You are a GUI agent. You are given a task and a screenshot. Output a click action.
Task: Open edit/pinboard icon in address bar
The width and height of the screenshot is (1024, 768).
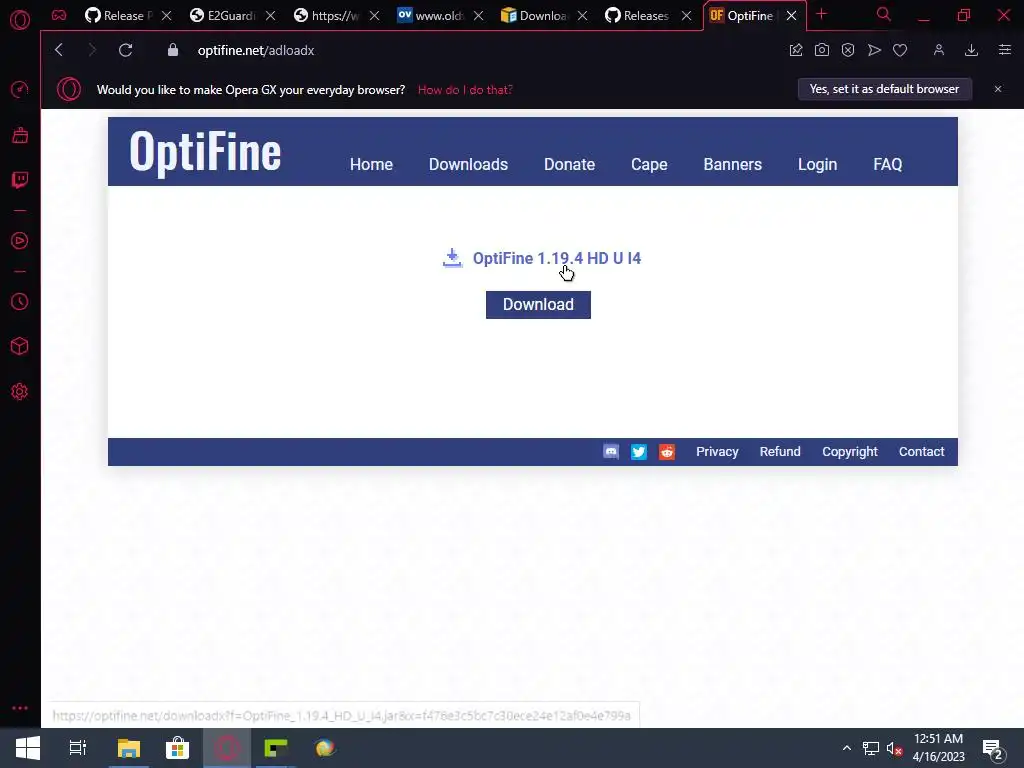(795, 50)
